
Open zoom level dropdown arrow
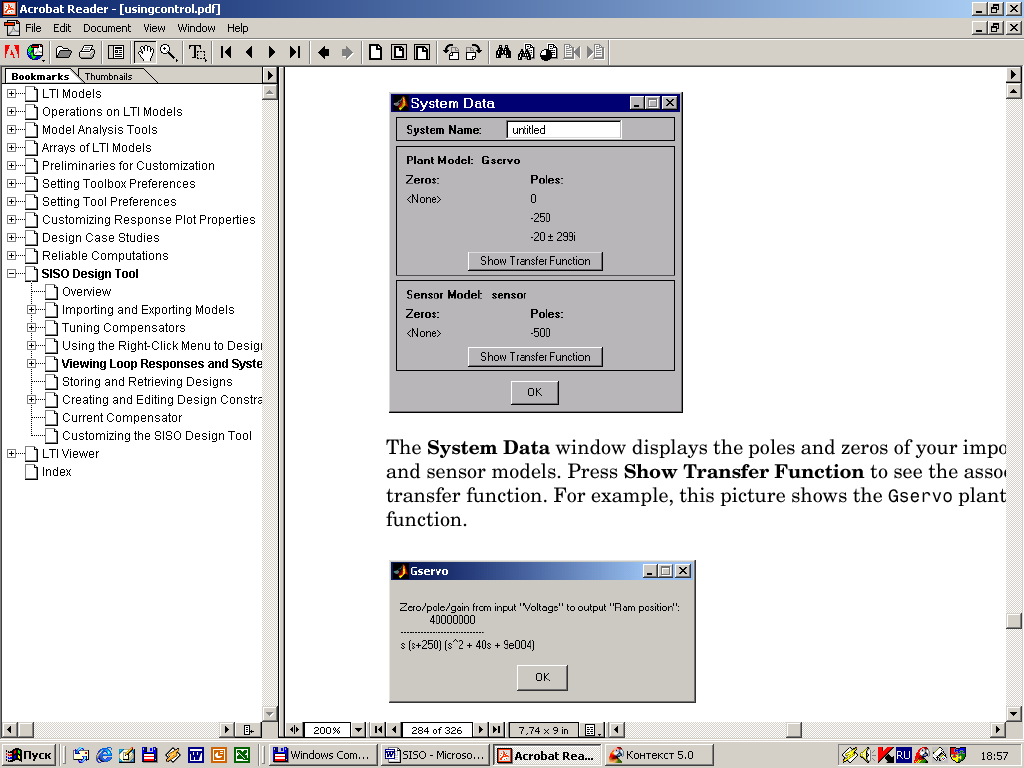(x=359, y=729)
